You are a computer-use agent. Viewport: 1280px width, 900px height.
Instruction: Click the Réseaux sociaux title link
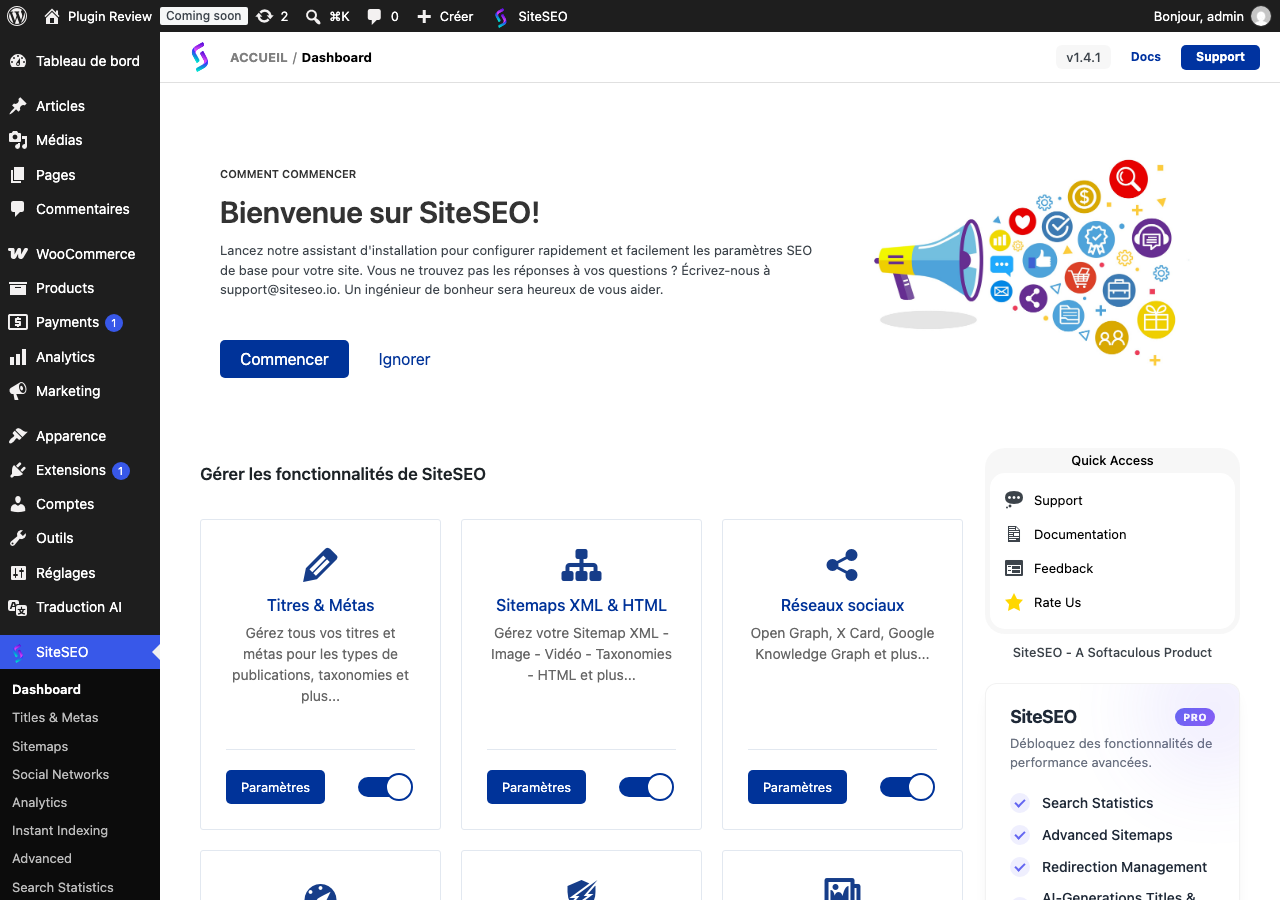pyautogui.click(x=842, y=605)
